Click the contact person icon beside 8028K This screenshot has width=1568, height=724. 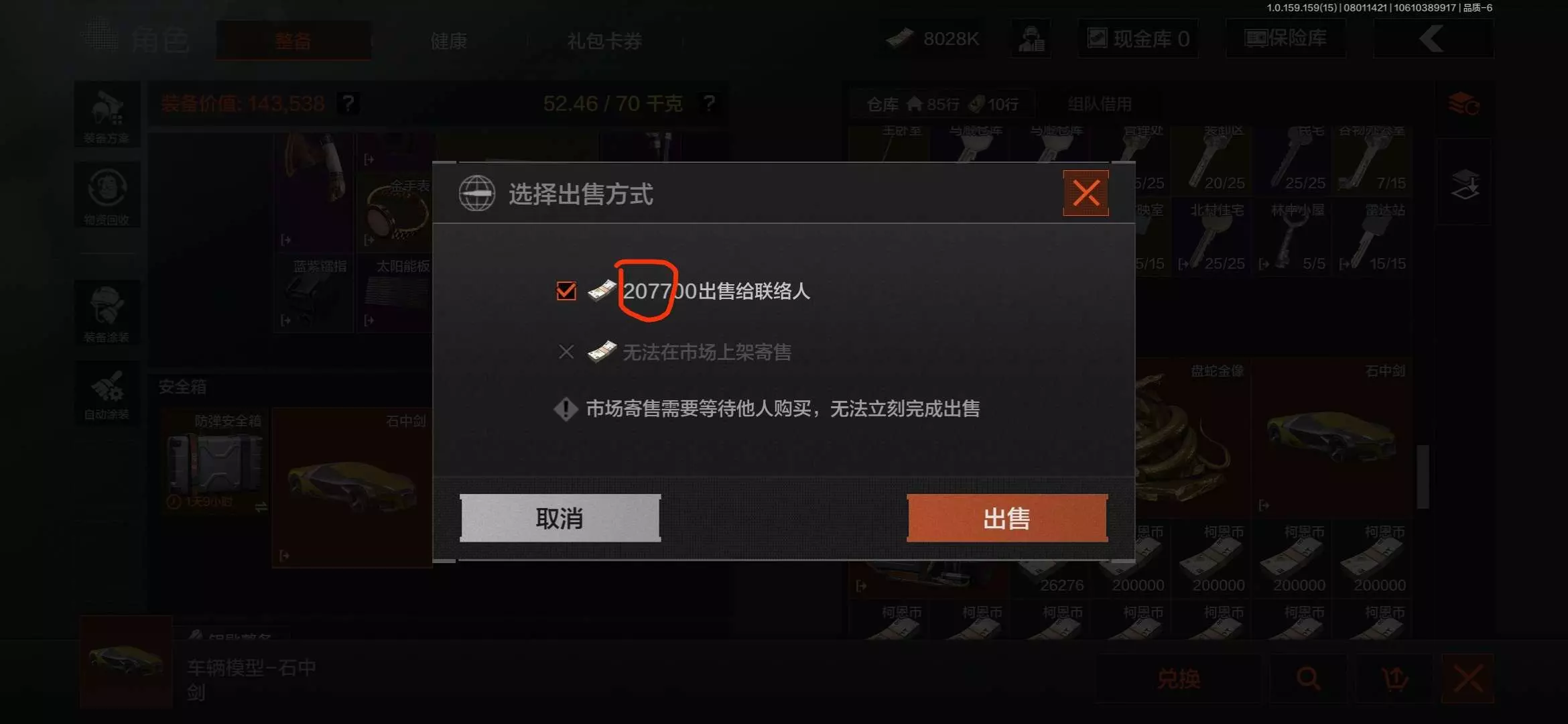pyautogui.click(x=1031, y=38)
